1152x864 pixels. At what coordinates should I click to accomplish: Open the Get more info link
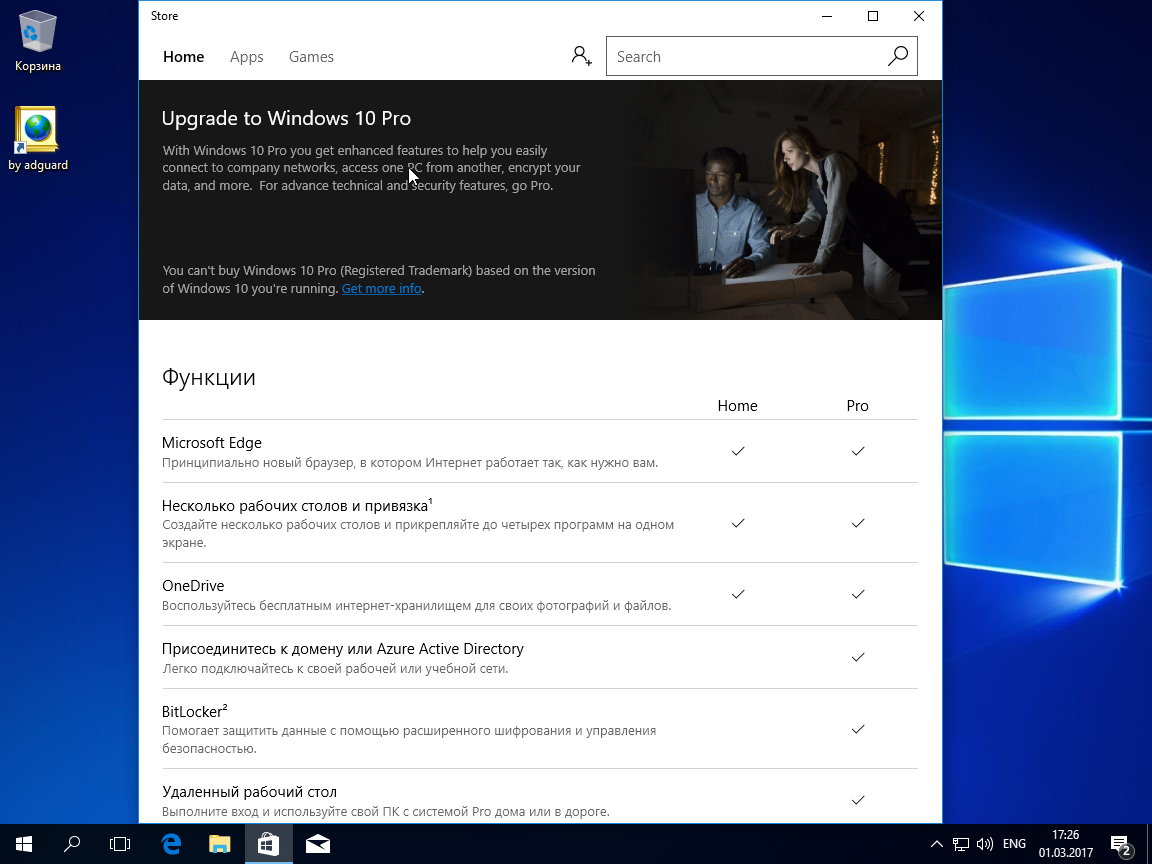[x=381, y=289]
